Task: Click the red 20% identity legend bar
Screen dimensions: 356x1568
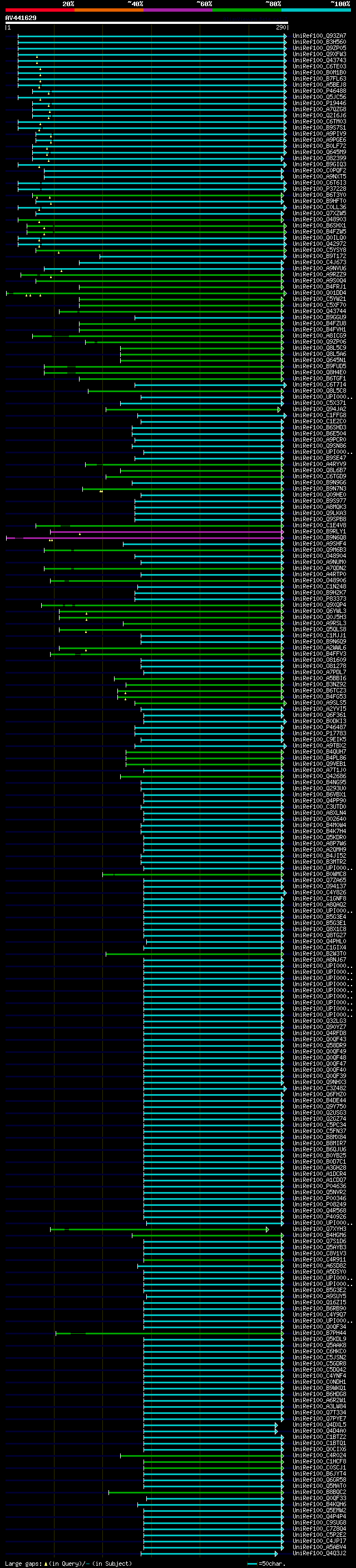Action: point(39,10)
